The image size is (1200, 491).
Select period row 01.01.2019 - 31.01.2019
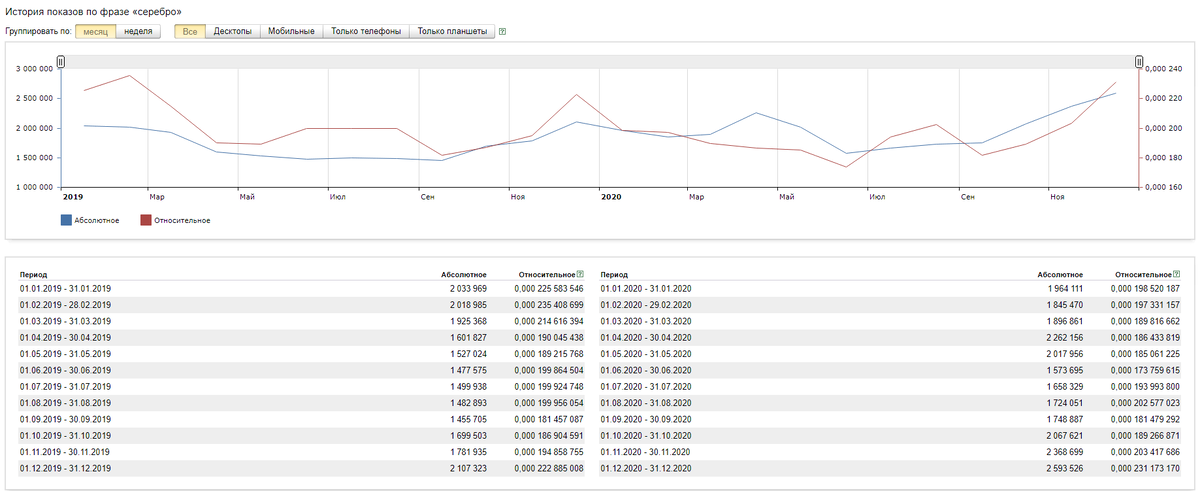tap(302, 288)
